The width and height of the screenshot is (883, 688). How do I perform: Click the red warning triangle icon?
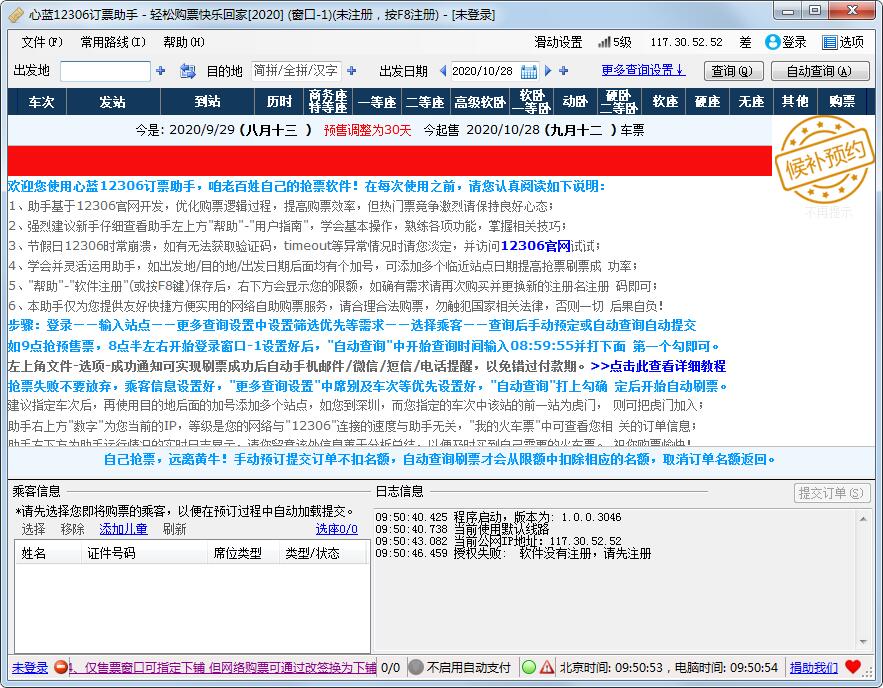547,668
